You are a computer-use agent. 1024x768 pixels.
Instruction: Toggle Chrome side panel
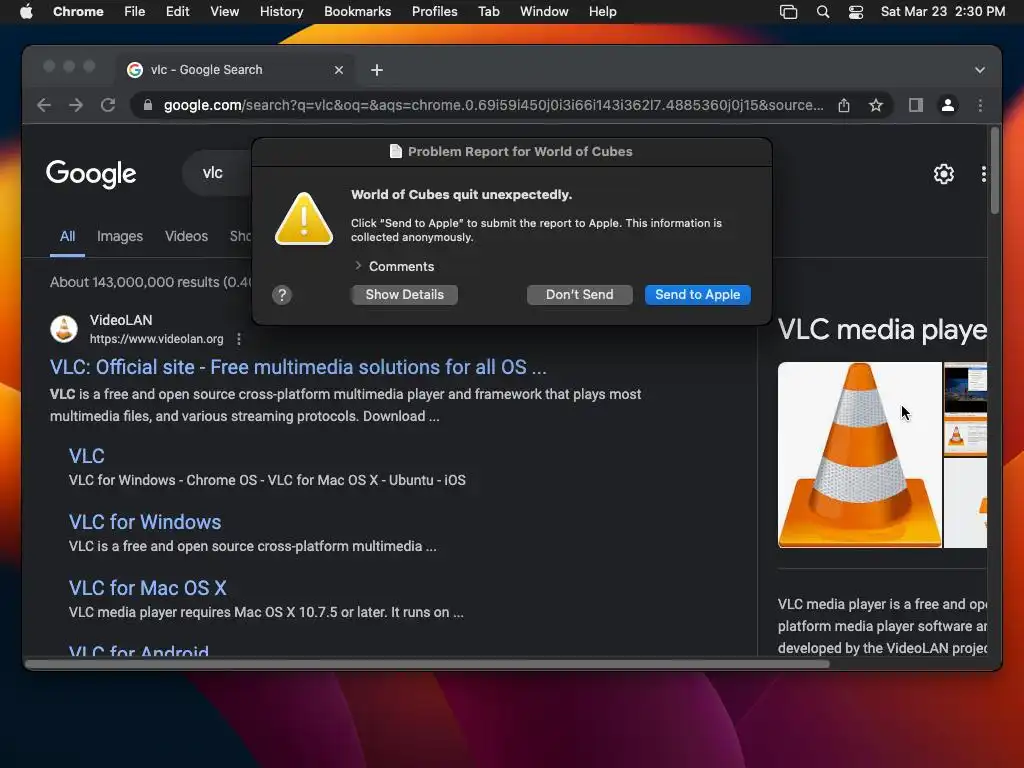click(916, 105)
